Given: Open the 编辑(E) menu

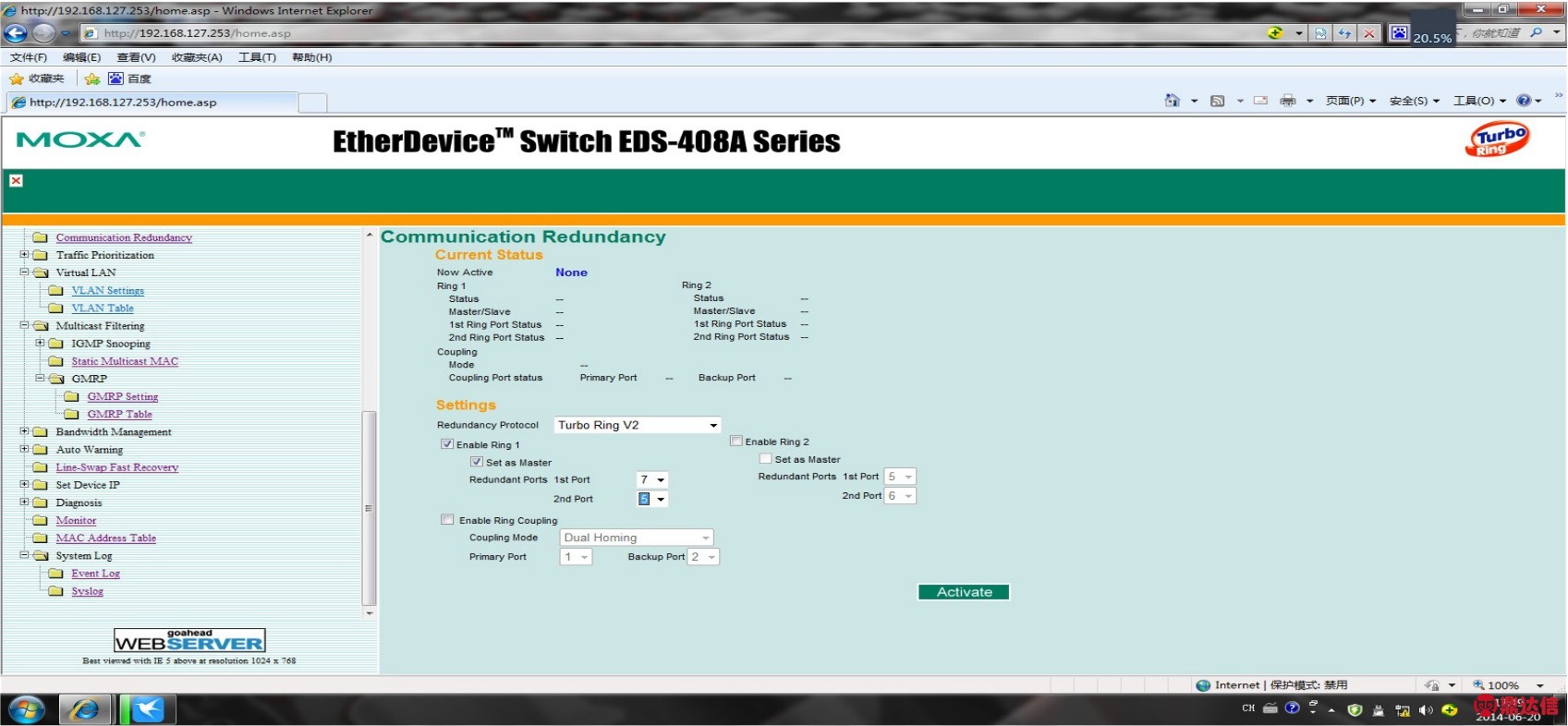Looking at the screenshot, I should (x=81, y=57).
